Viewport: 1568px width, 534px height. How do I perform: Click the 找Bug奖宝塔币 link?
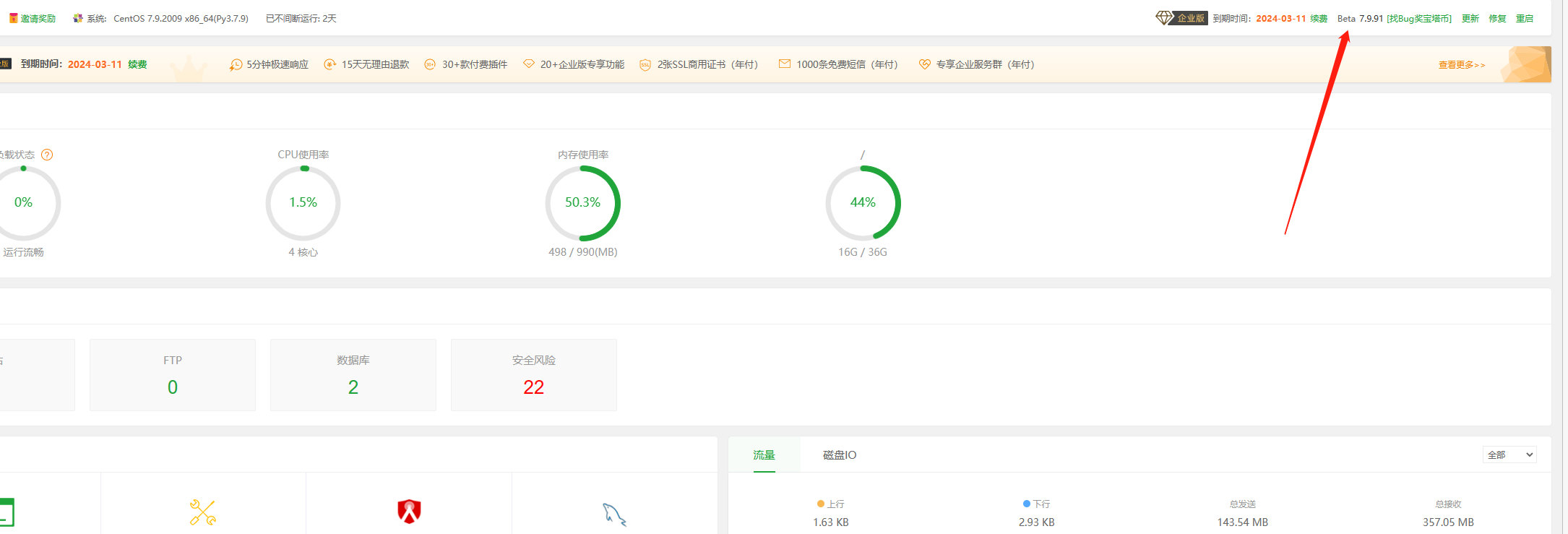pyautogui.click(x=1419, y=18)
